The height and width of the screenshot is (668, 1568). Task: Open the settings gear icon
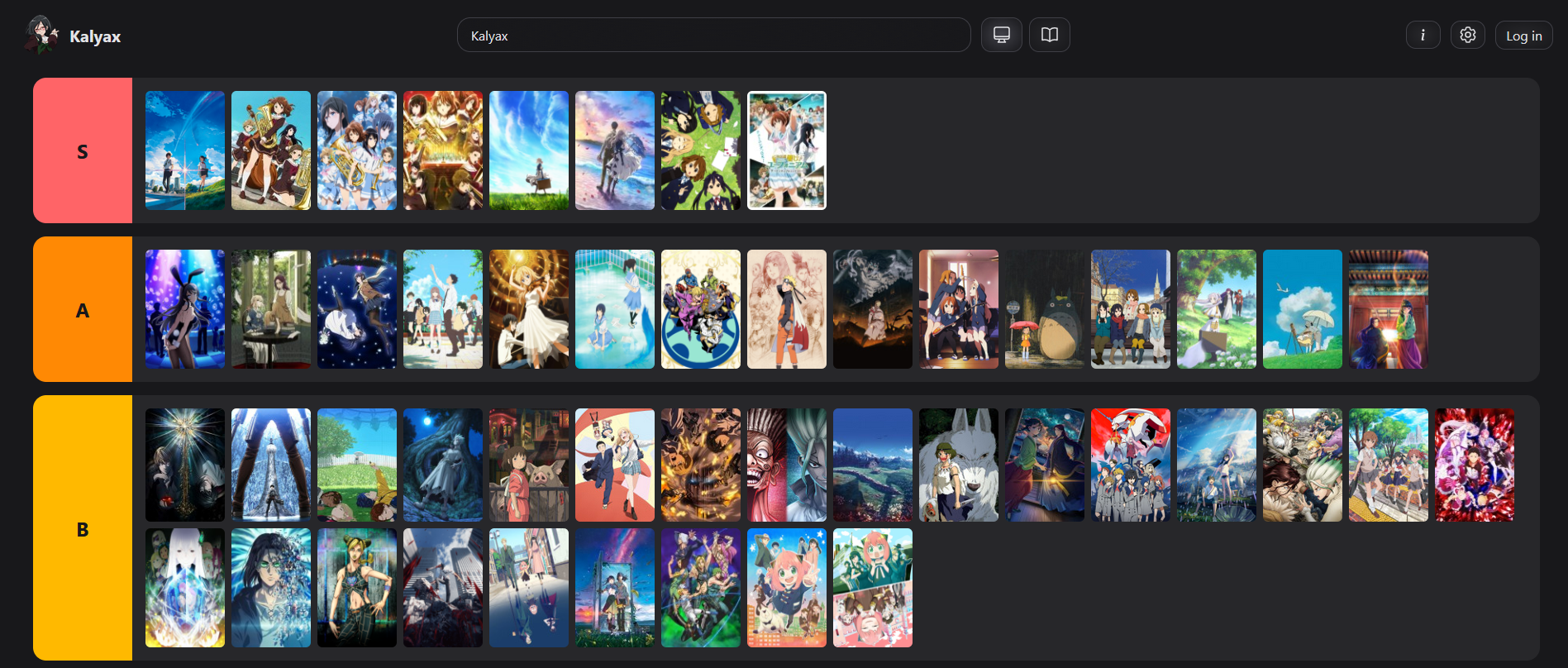click(1467, 35)
